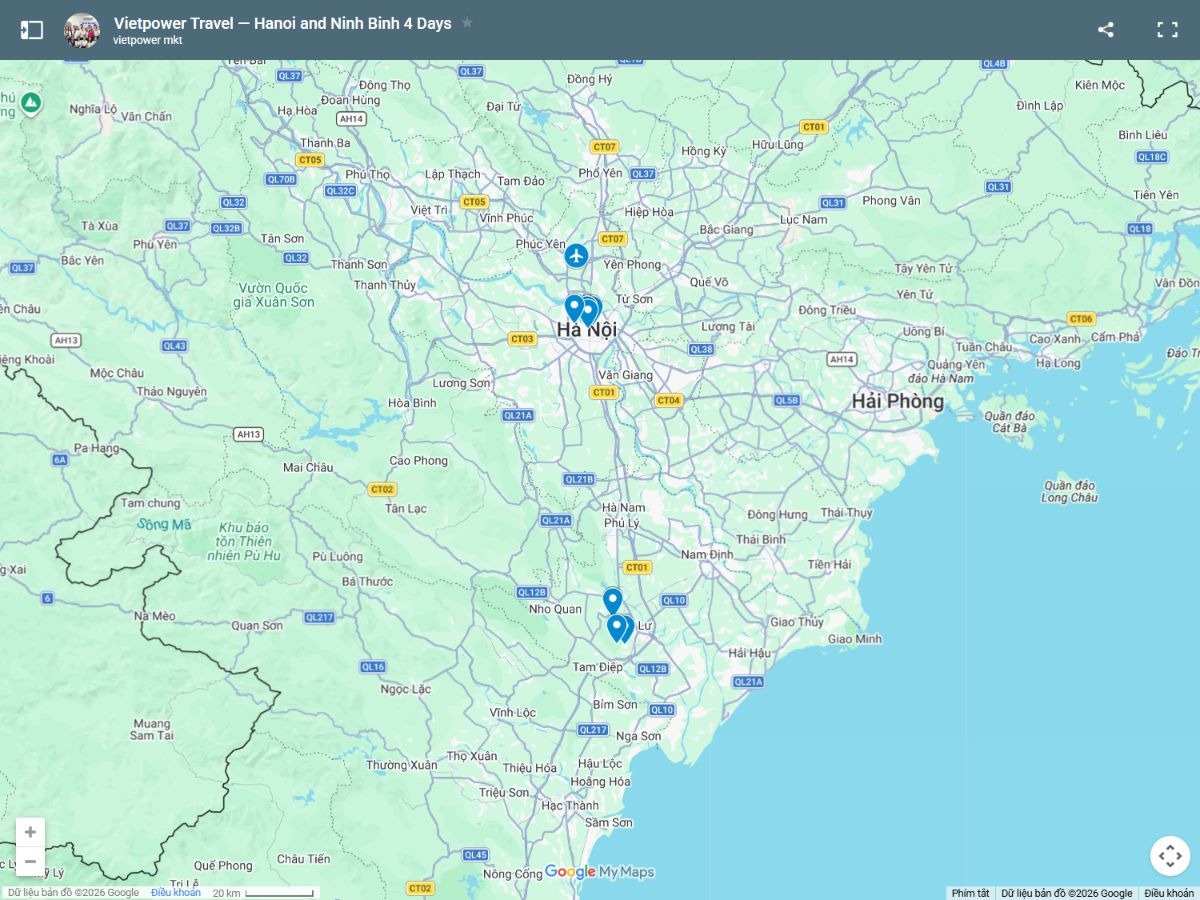Click the map title Vietpower Travel
This screenshot has width=1200, height=900.
(x=282, y=23)
